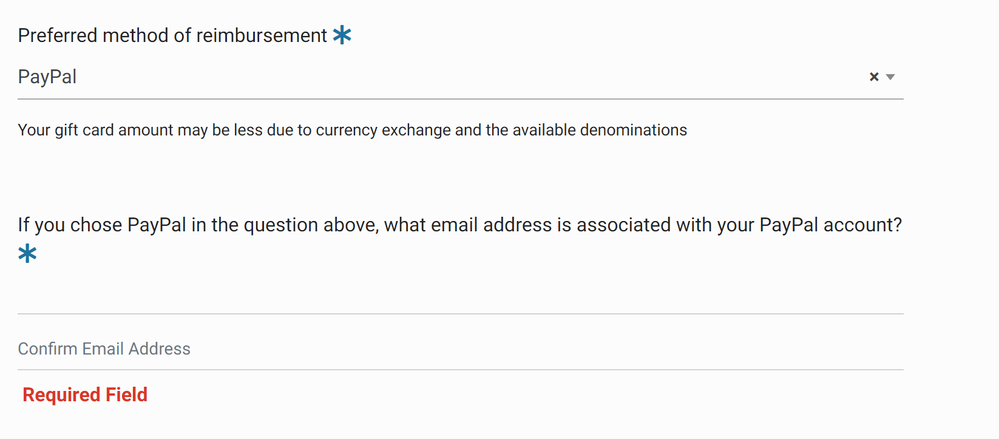This screenshot has height=439, width=999.
Task: Click the PayPal email address question text
Action: (x=460, y=225)
